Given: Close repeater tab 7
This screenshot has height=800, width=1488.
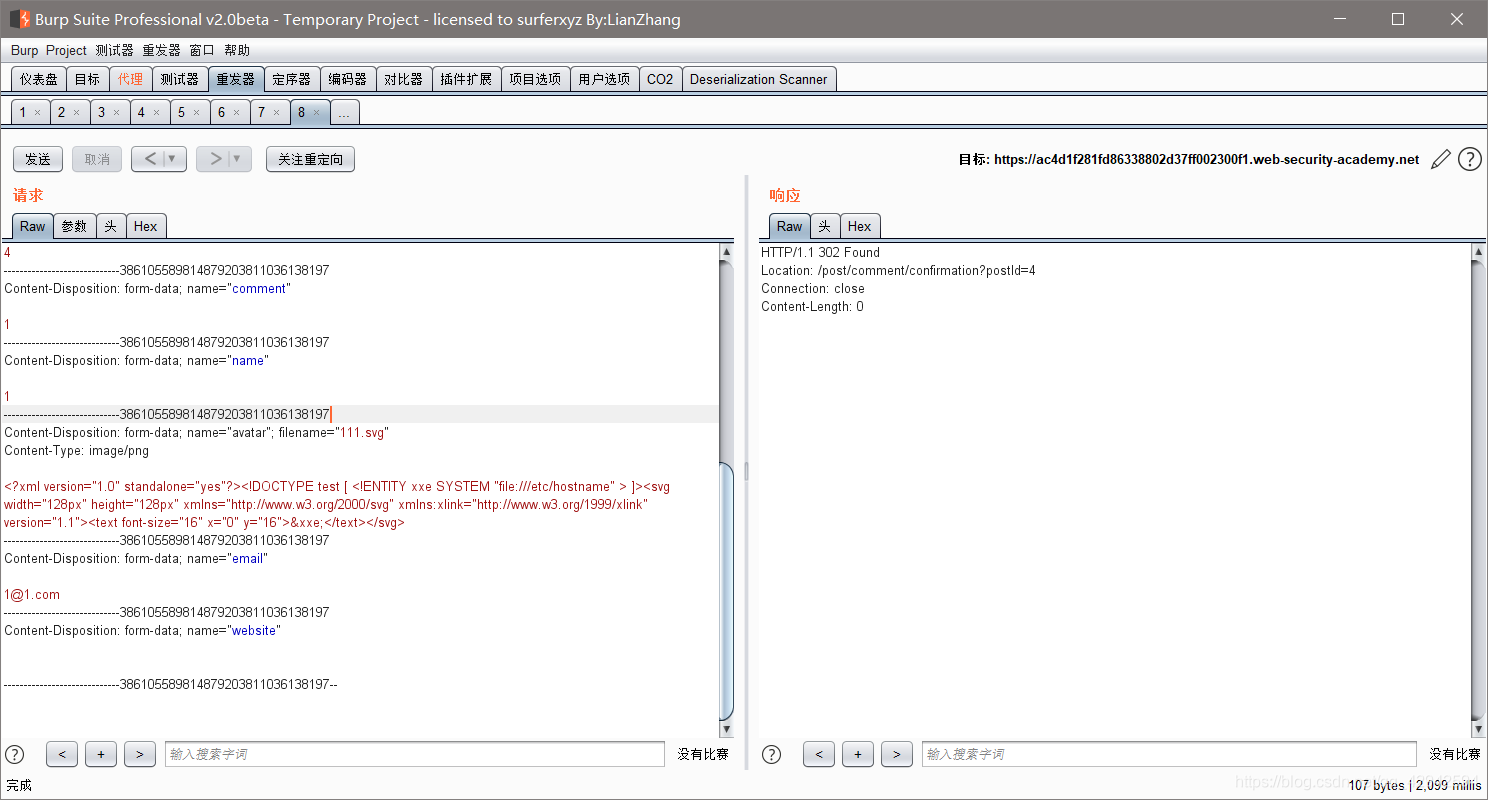Looking at the screenshot, I should pos(276,113).
